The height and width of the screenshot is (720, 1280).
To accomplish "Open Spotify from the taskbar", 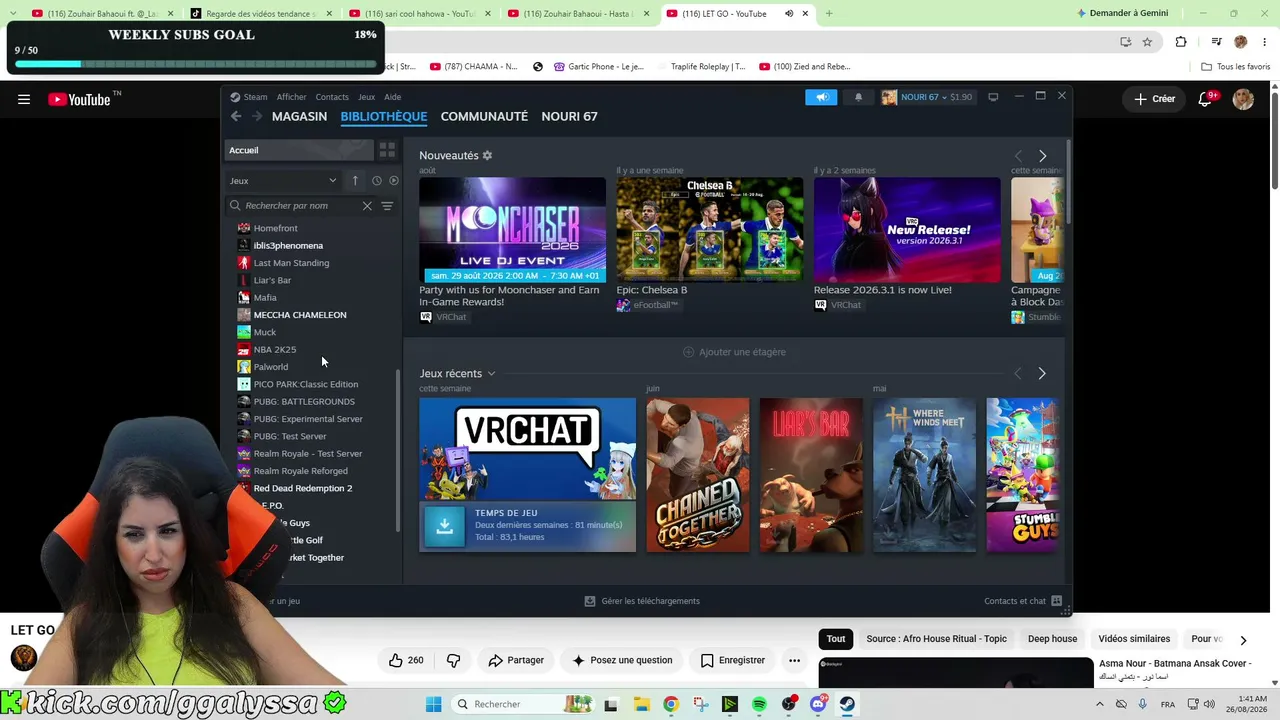I will (759, 704).
